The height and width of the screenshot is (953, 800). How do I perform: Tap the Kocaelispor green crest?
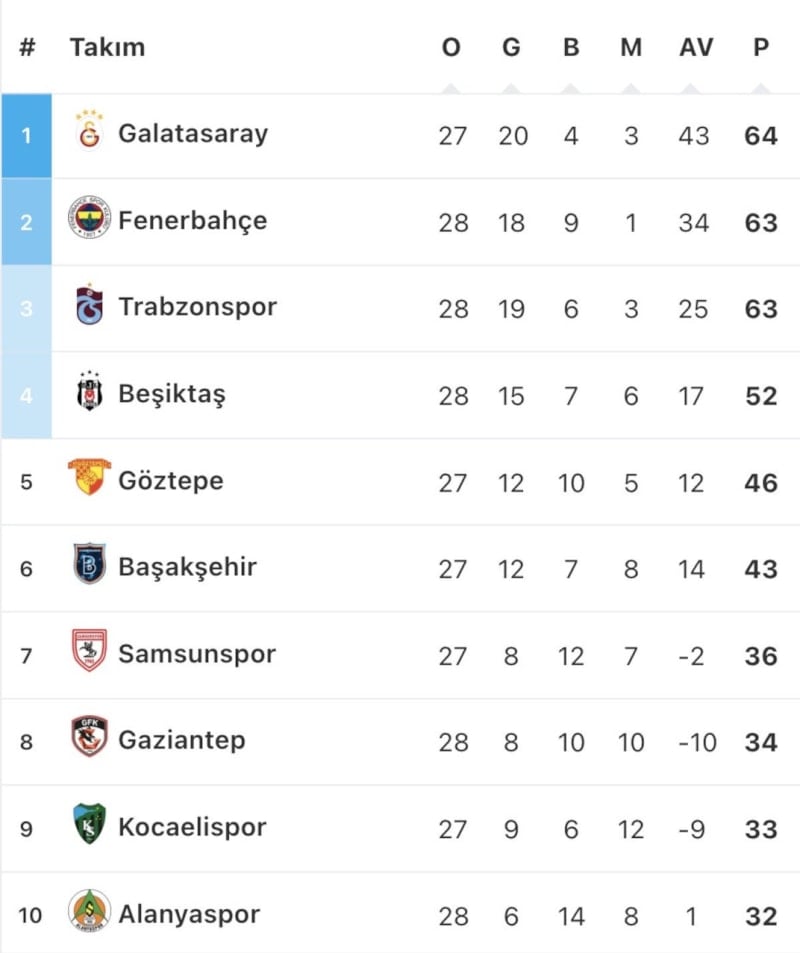90,826
